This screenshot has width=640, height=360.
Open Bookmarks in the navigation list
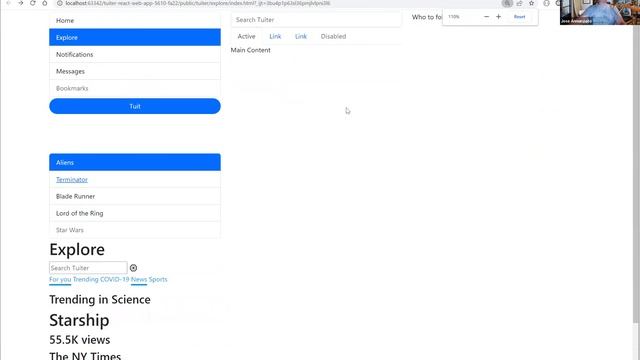click(135, 88)
